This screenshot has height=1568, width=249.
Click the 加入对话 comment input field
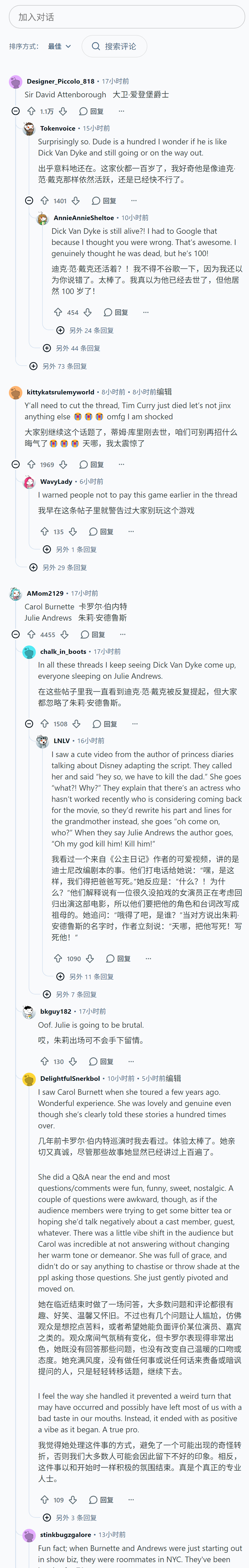(127, 17)
